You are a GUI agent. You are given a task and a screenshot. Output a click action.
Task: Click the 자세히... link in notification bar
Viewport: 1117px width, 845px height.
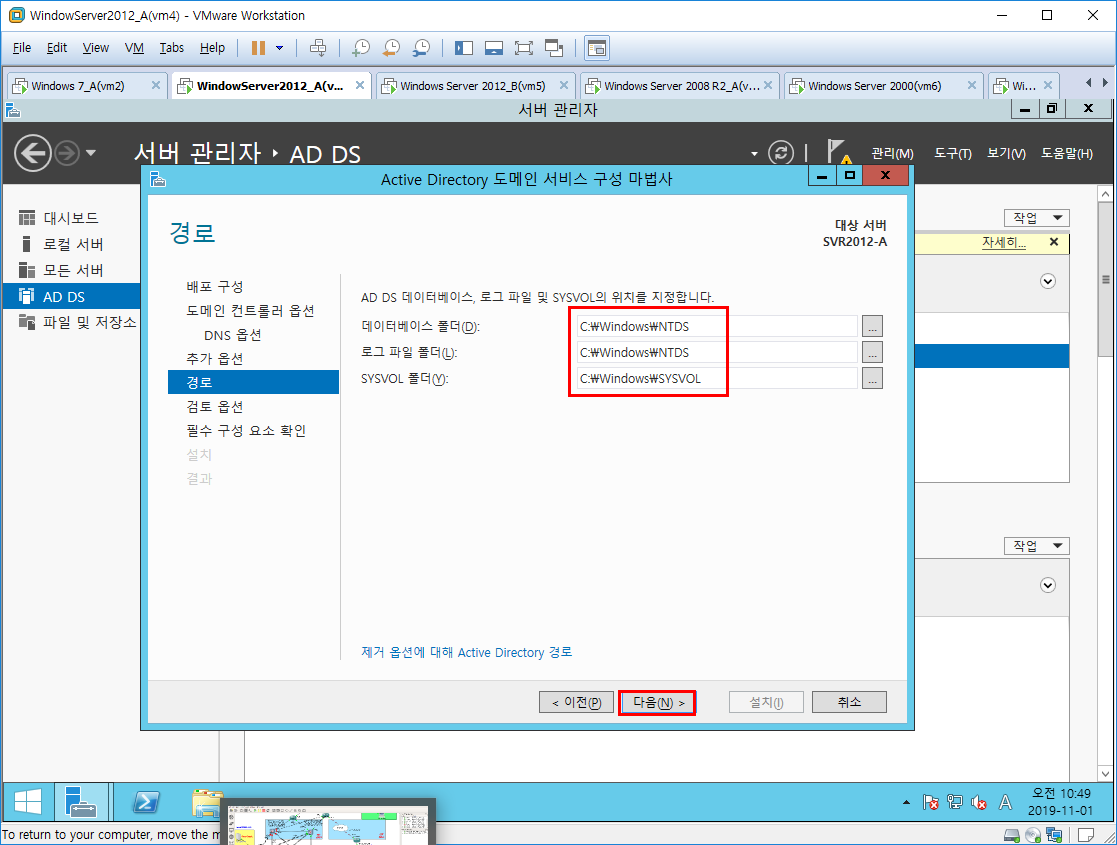click(1004, 242)
